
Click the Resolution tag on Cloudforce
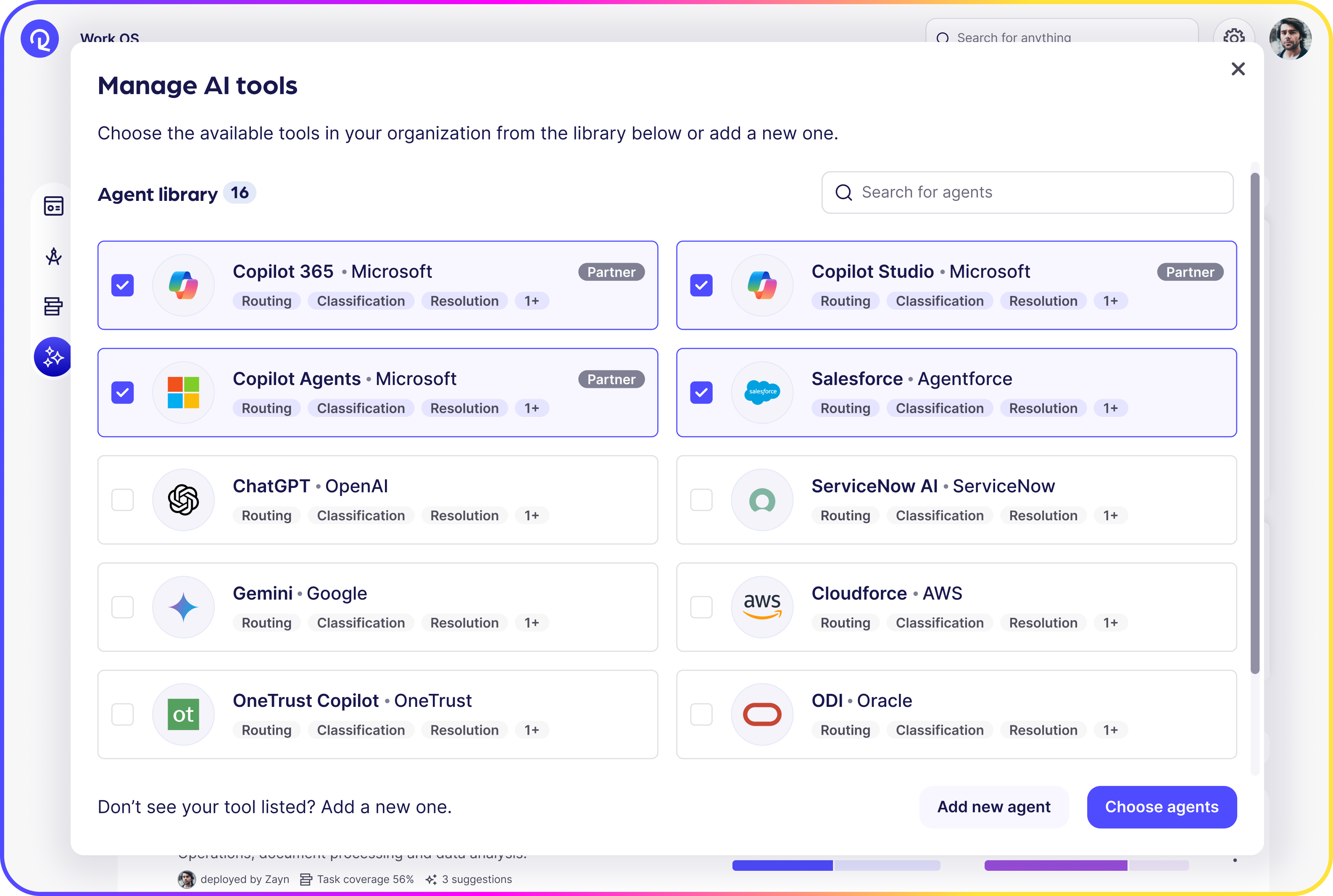tap(1043, 623)
